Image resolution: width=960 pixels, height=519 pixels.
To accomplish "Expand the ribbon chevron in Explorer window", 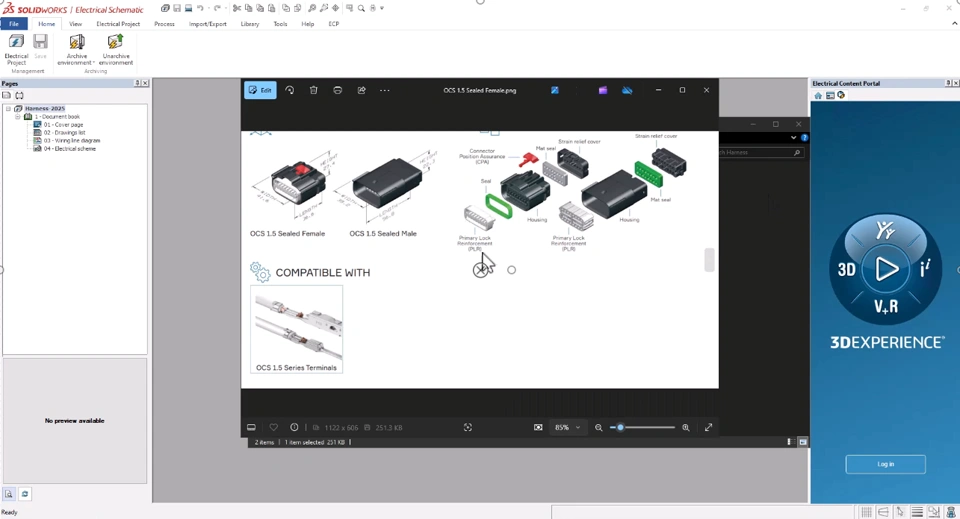I will 793,138.
